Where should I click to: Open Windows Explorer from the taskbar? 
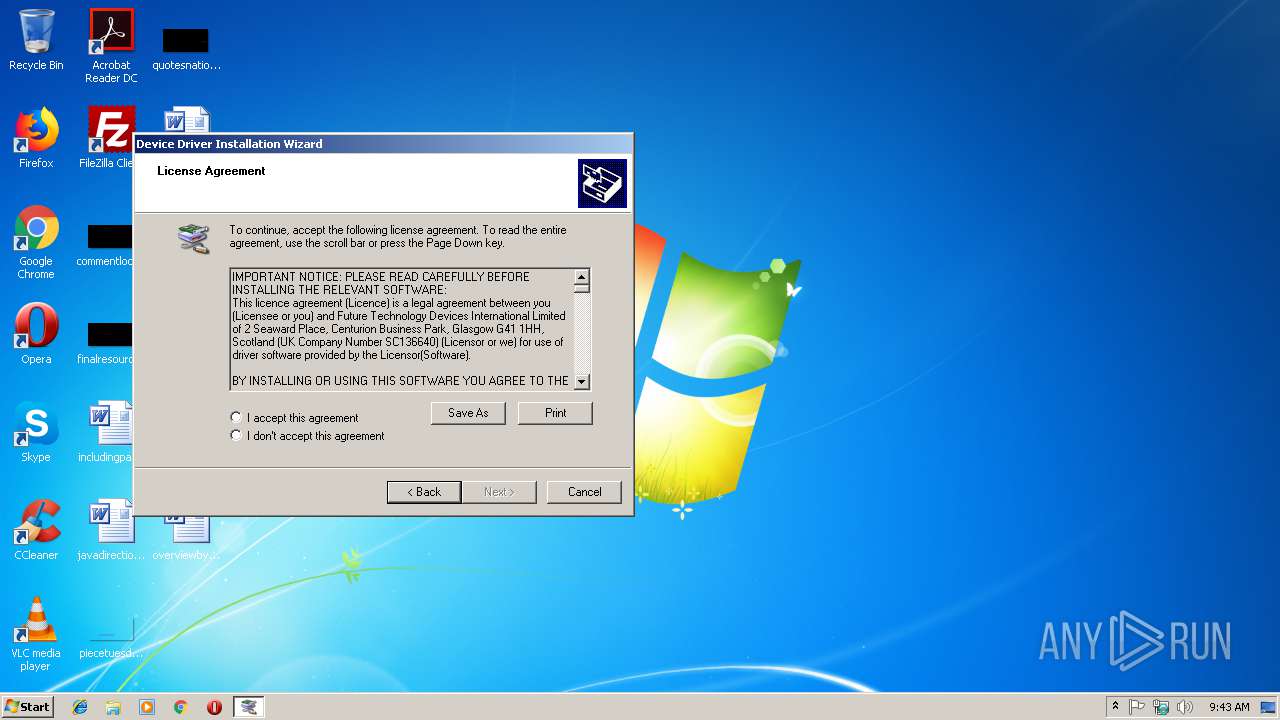coord(113,707)
